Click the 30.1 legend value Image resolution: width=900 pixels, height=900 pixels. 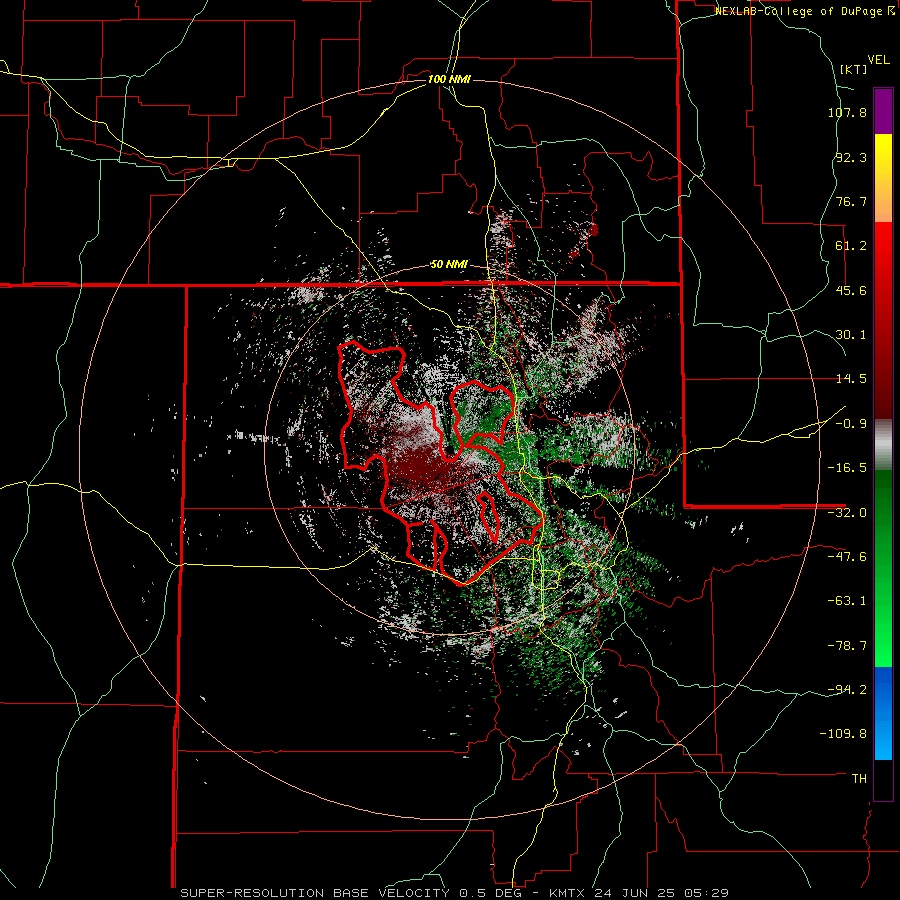[x=851, y=335]
